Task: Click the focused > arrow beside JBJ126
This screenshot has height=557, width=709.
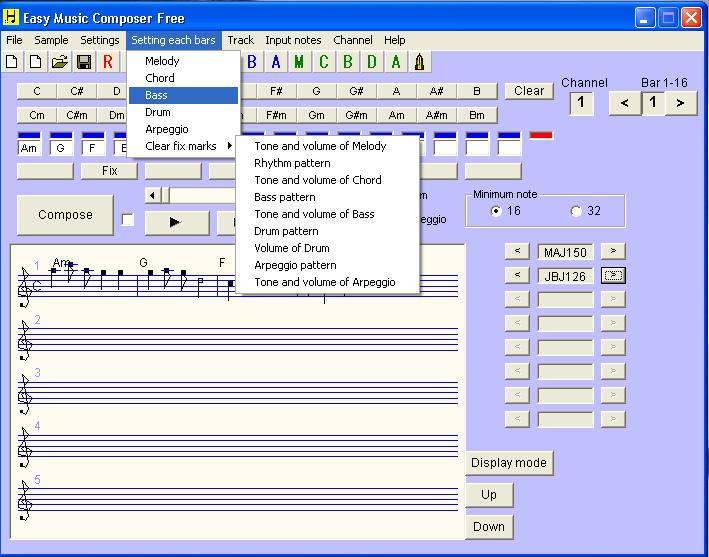Action: click(613, 275)
